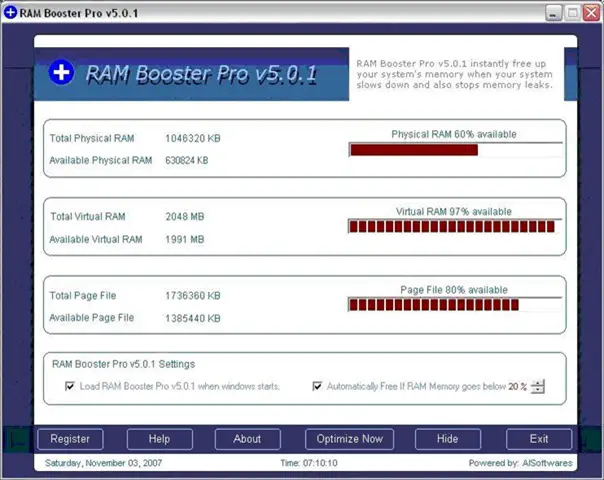
Task: Toggle Load RAM Booster Pro when windows starts
Action: click(70, 386)
